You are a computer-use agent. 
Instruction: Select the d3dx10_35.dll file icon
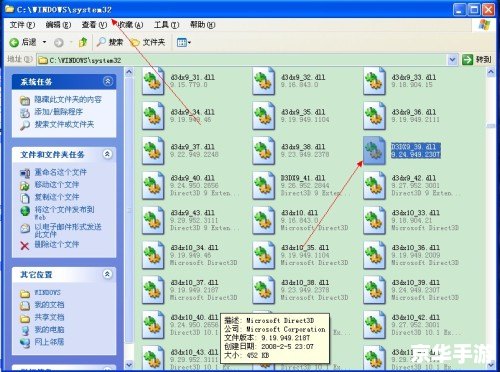coord(264,255)
